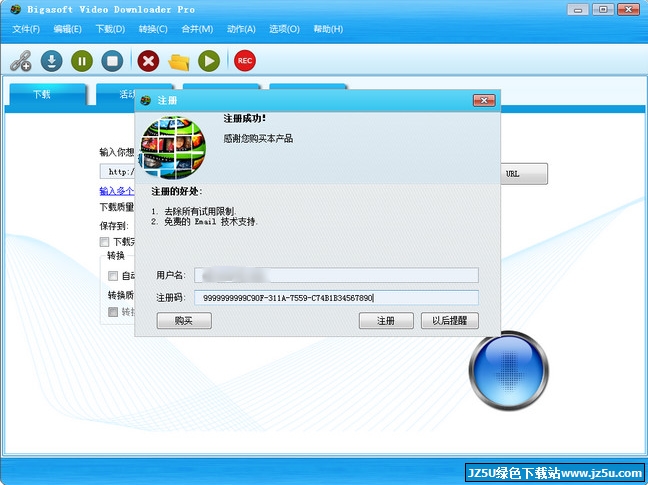Viewport: 648px width, 485px height.
Task: Click the 注册成功! heading text
Action: (244, 119)
